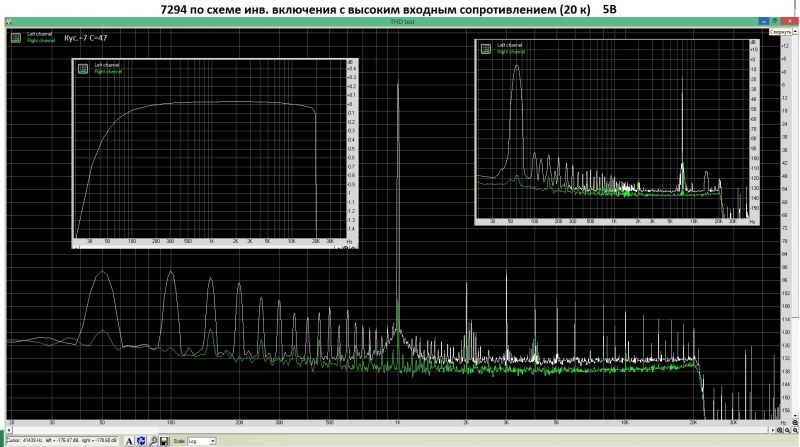Click the cursor readout status field
The height and width of the screenshot is (447, 800).
[x=62, y=440]
